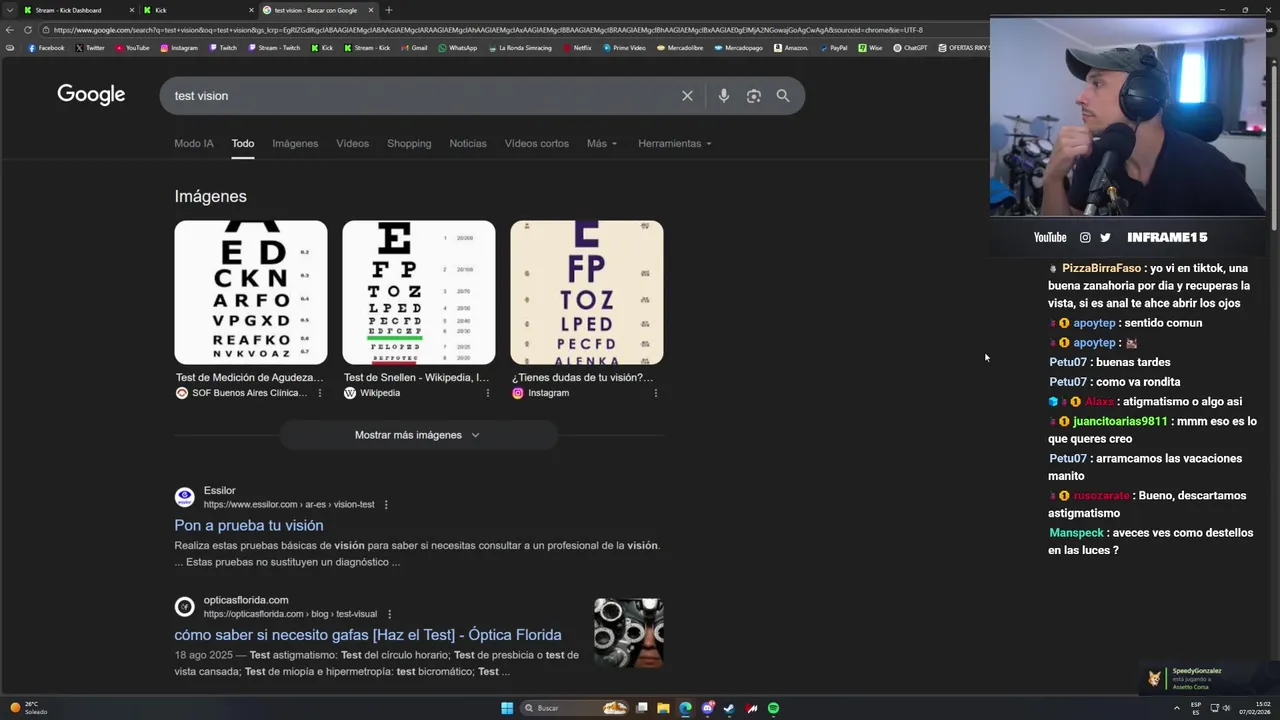
Task: Switch to Shopping results tab
Action: 409,143
